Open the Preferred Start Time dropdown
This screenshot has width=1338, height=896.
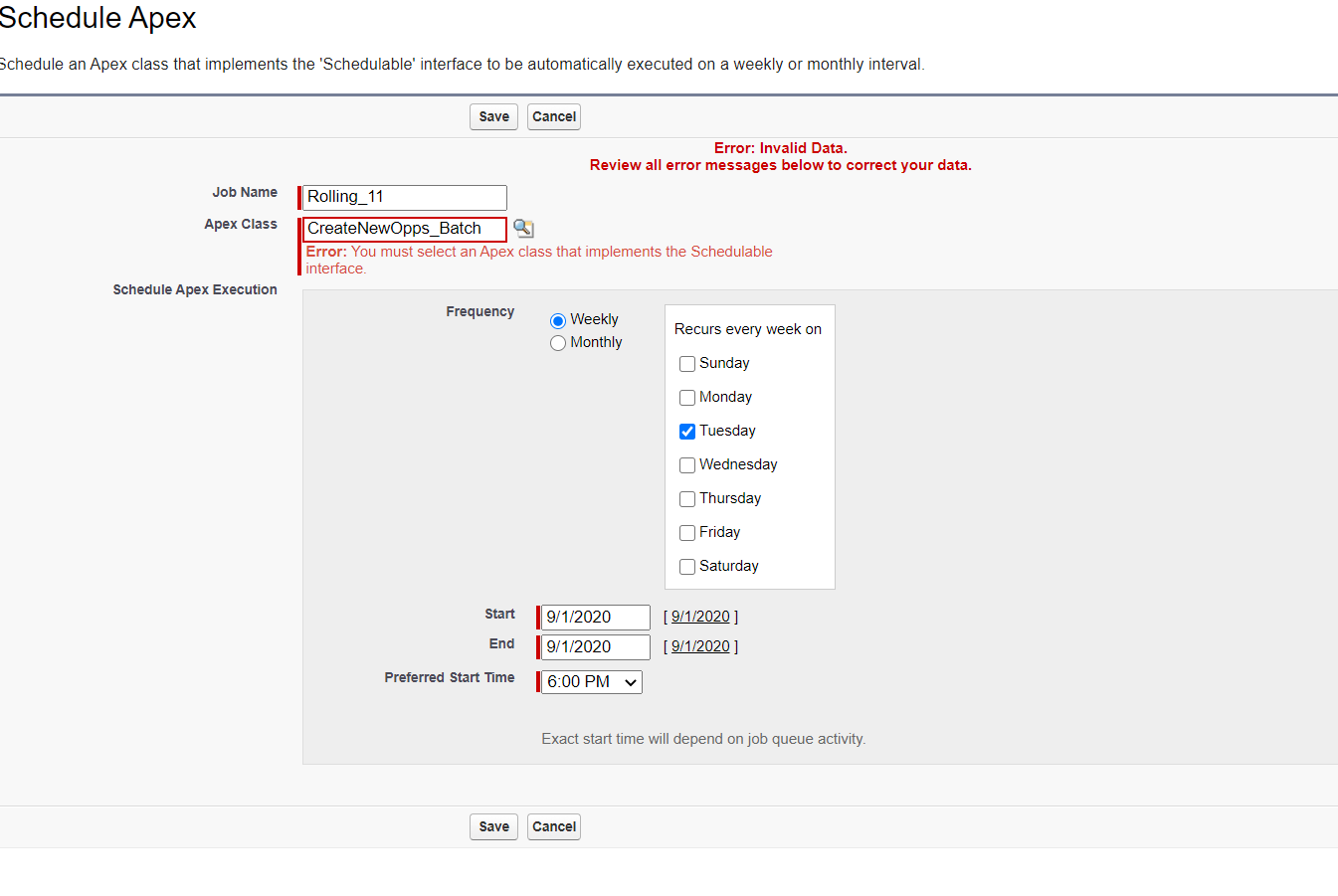pos(592,682)
